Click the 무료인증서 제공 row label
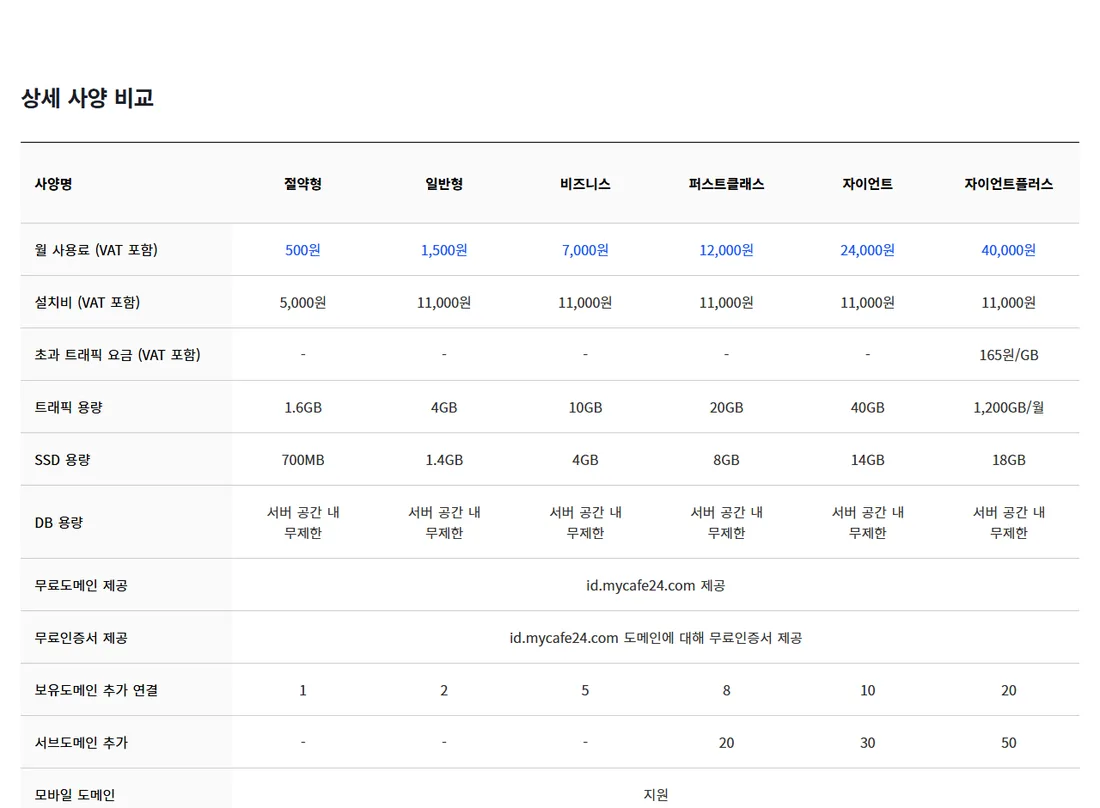The image size is (1100, 808). coord(81,638)
